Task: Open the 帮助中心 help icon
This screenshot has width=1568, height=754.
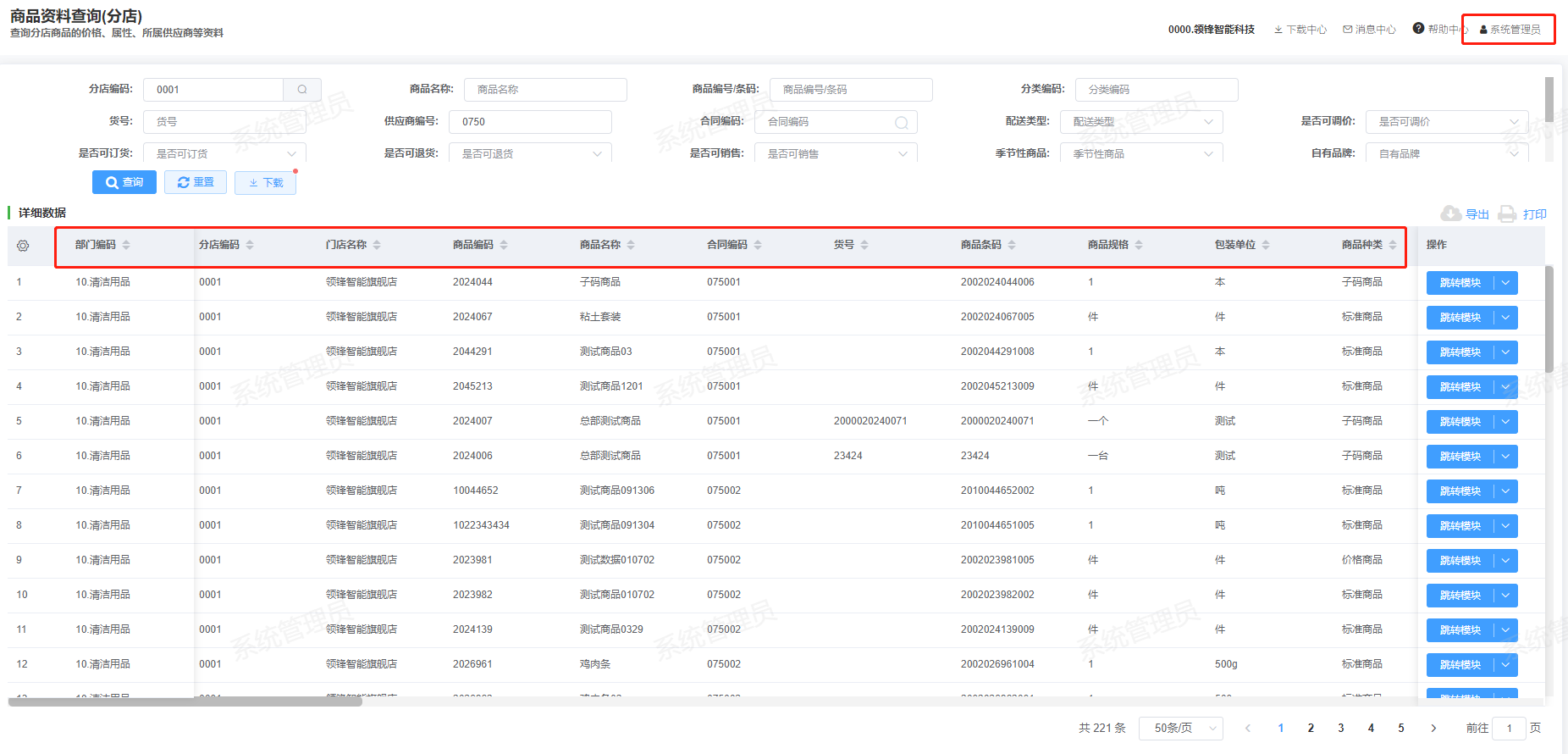Action: [x=1419, y=29]
